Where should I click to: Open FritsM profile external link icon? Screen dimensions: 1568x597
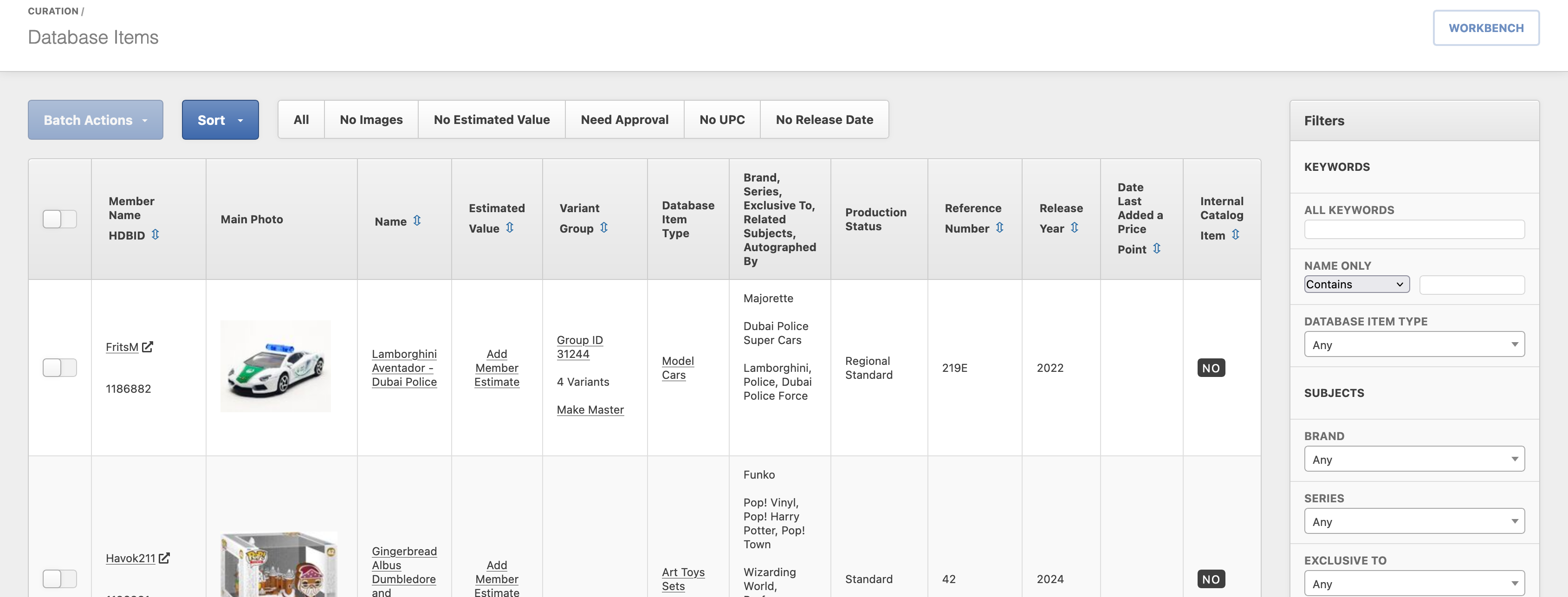[147, 347]
